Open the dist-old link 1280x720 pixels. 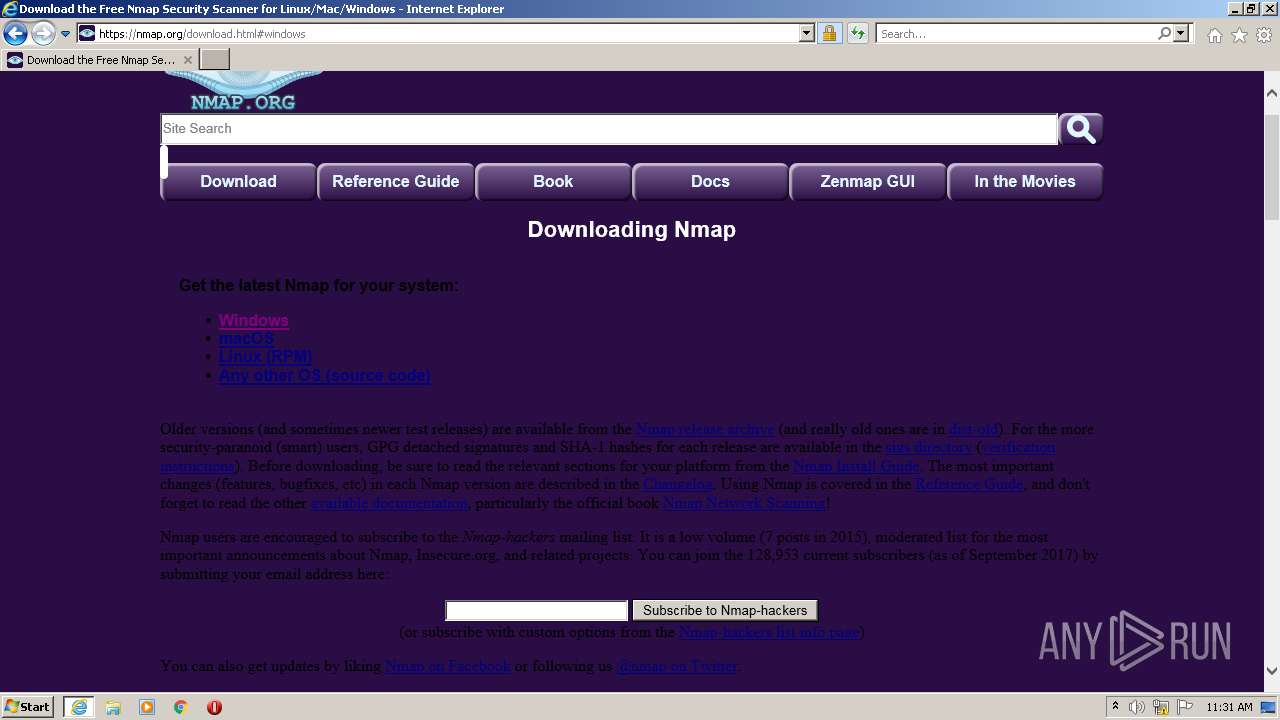coord(974,429)
